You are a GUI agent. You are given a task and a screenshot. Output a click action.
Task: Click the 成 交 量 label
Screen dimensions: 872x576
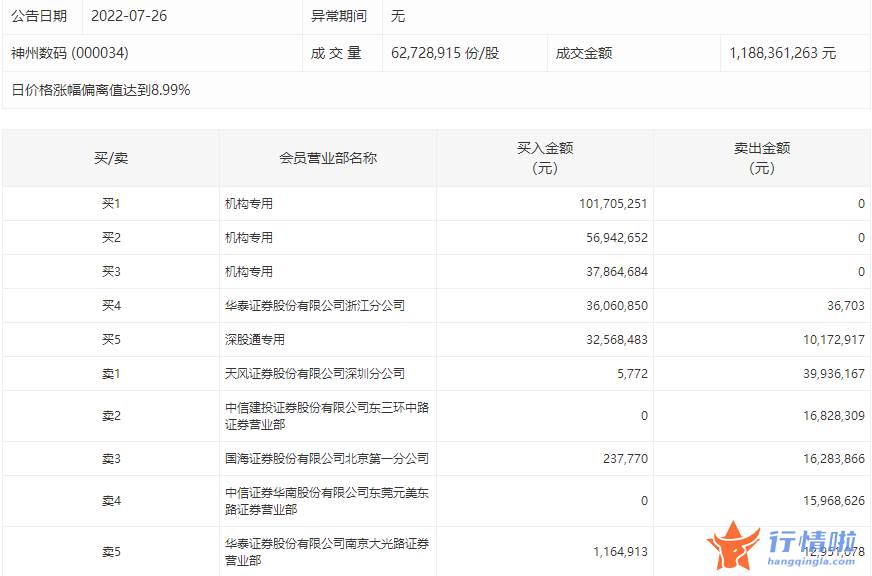(336, 53)
